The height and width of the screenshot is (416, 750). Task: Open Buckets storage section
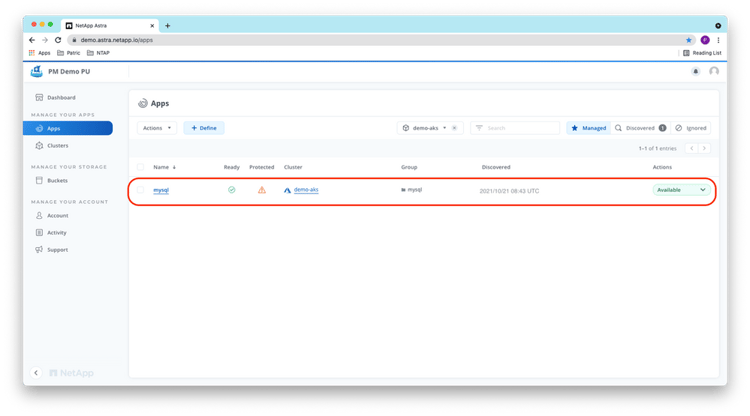point(57,180)
